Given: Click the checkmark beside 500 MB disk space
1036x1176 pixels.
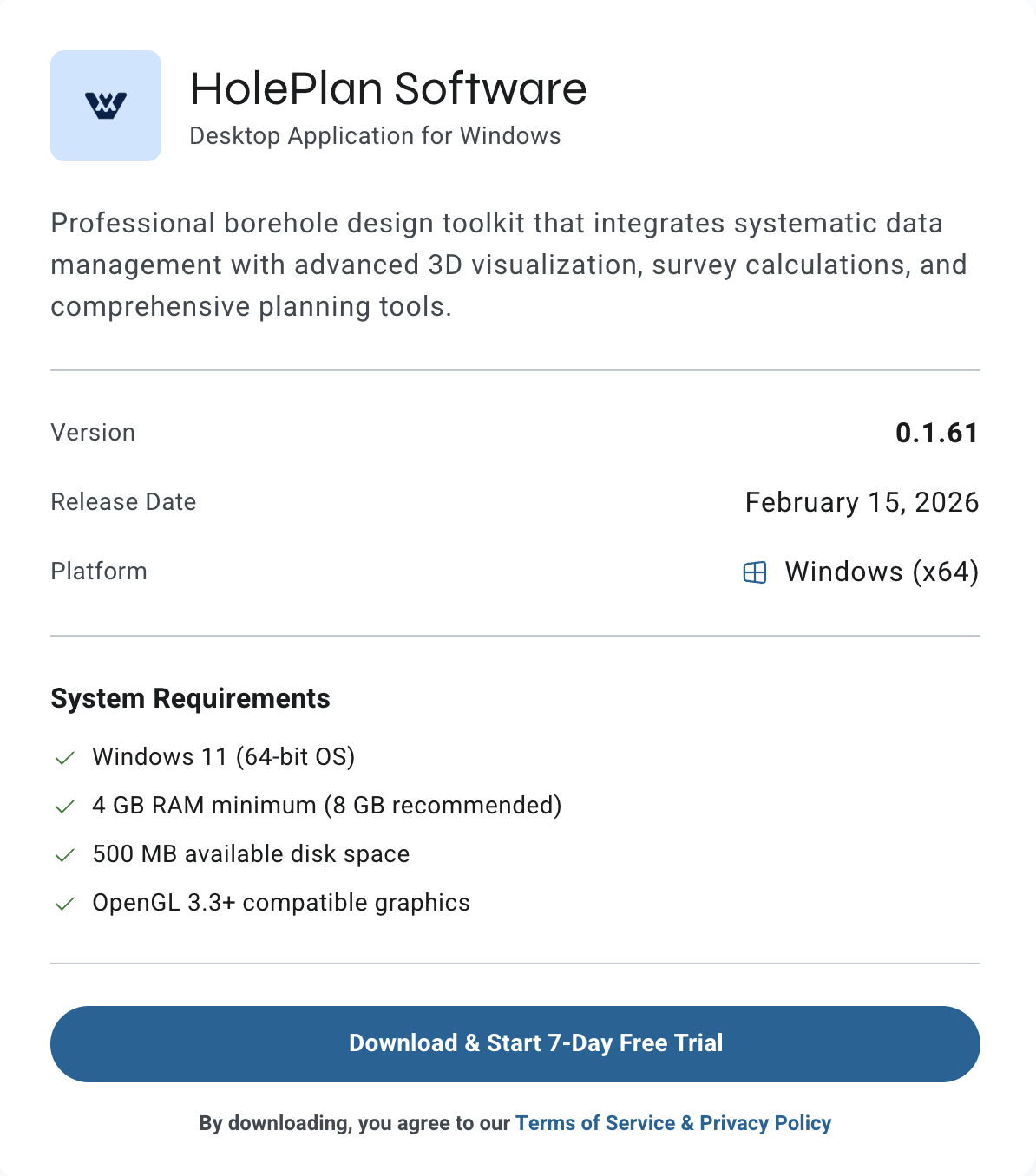Looking at the screenshot, I should pyautogui.click(x=64, y=855).
